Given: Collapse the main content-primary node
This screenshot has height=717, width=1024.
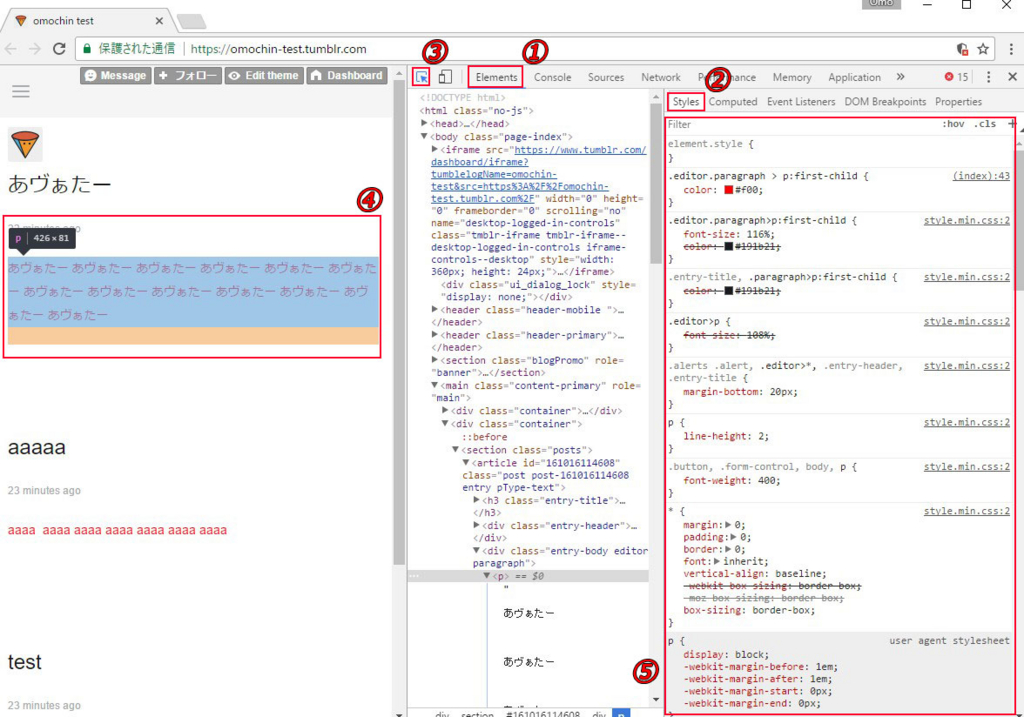Looking at the screenshot, I should [435, 385].
